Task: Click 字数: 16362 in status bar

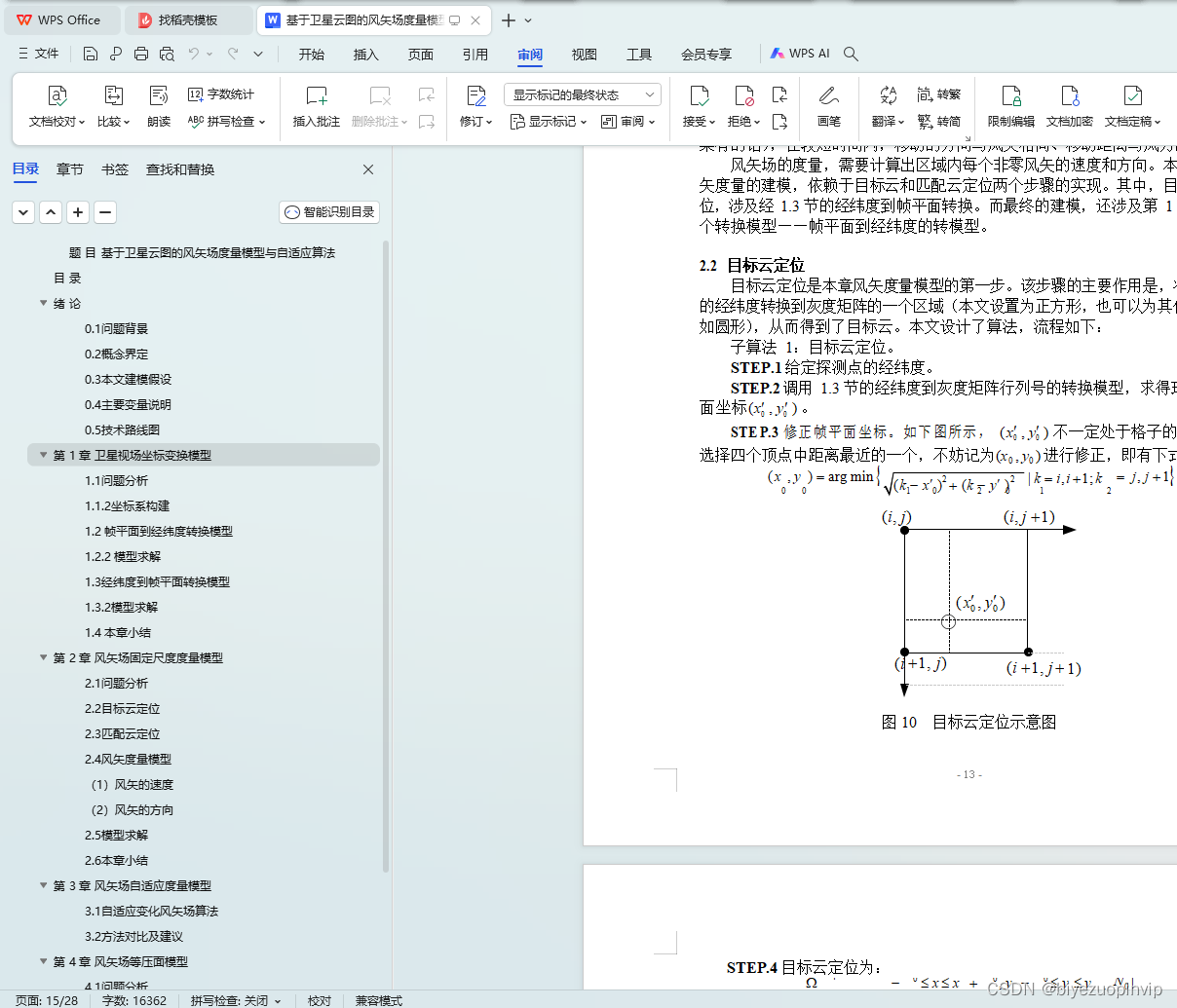Action: coord(134,1000)
